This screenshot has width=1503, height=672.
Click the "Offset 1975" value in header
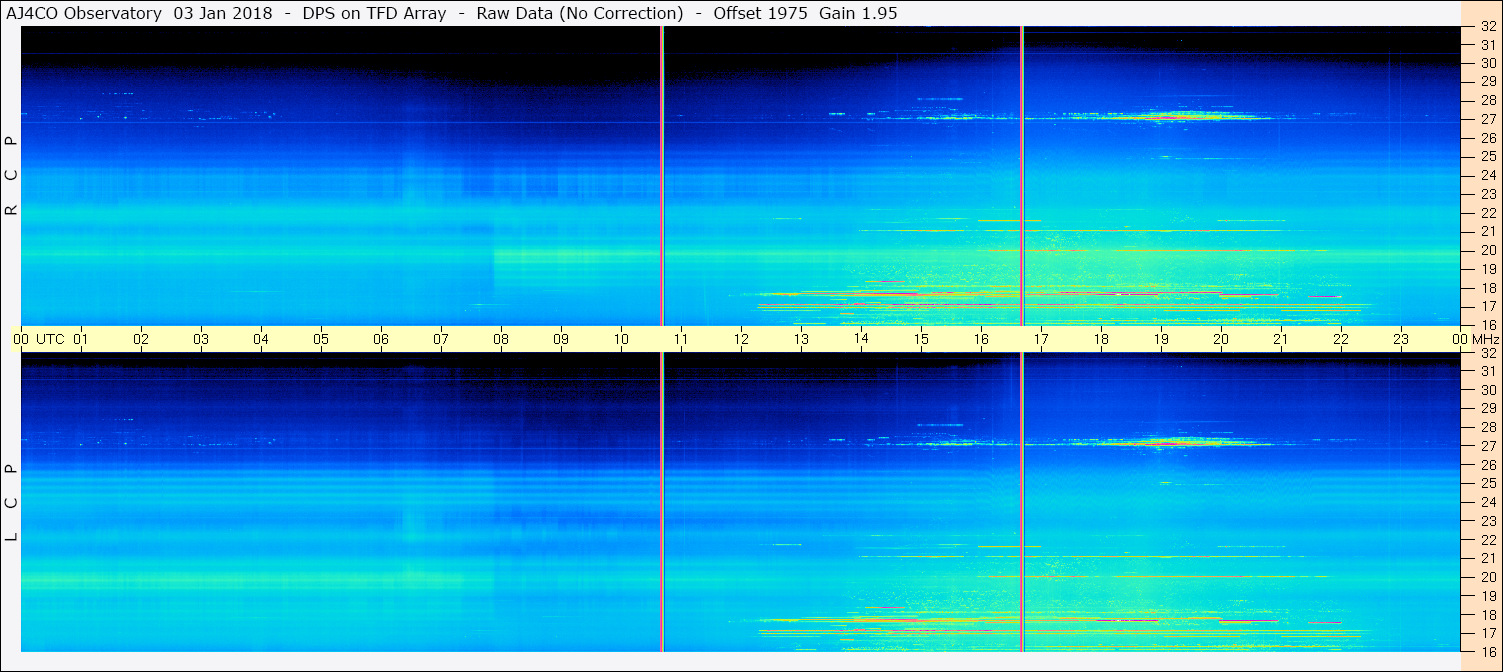click(x=761, y=13)
